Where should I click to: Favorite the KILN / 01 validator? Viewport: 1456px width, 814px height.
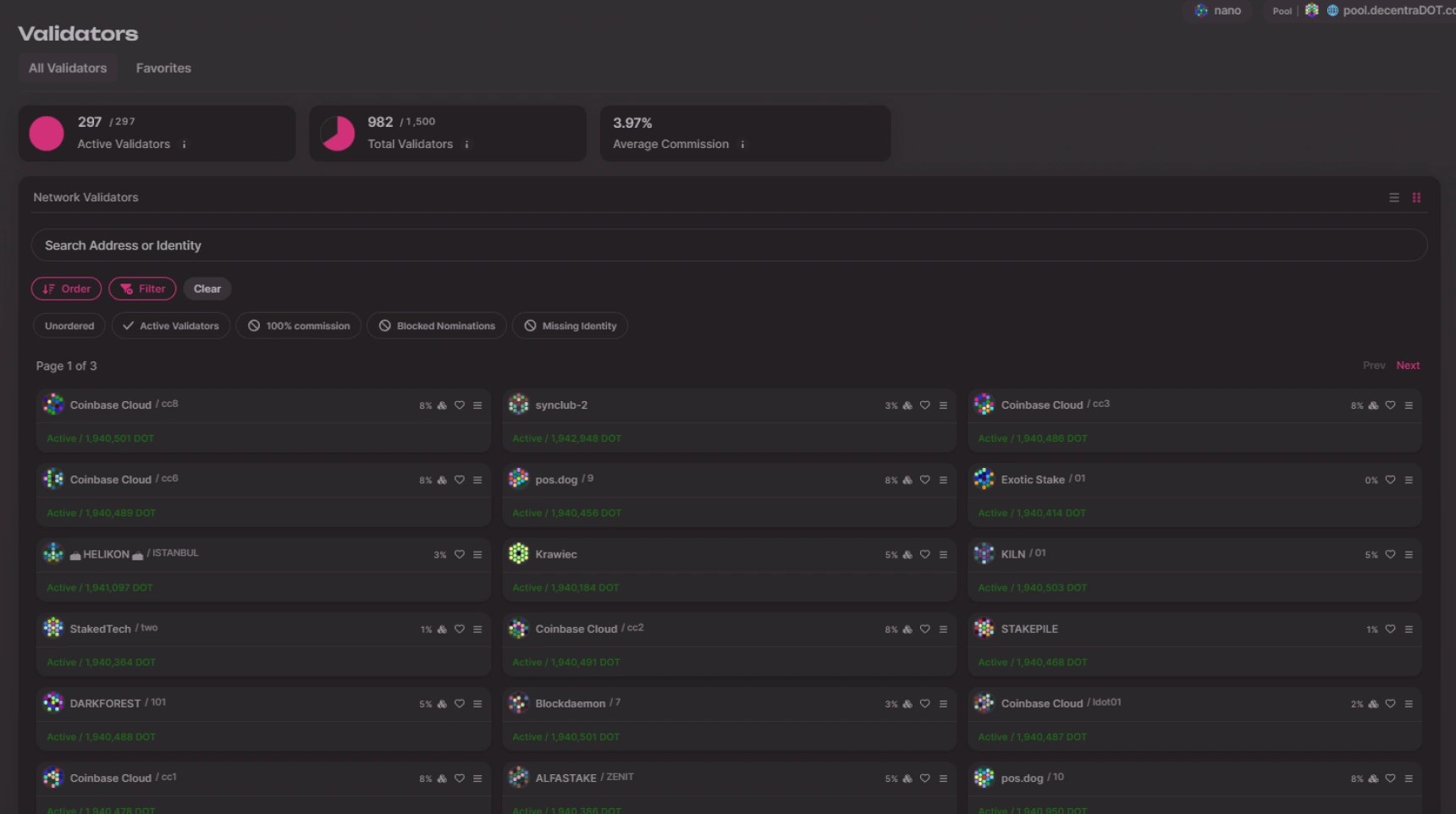click(1390, 555)
